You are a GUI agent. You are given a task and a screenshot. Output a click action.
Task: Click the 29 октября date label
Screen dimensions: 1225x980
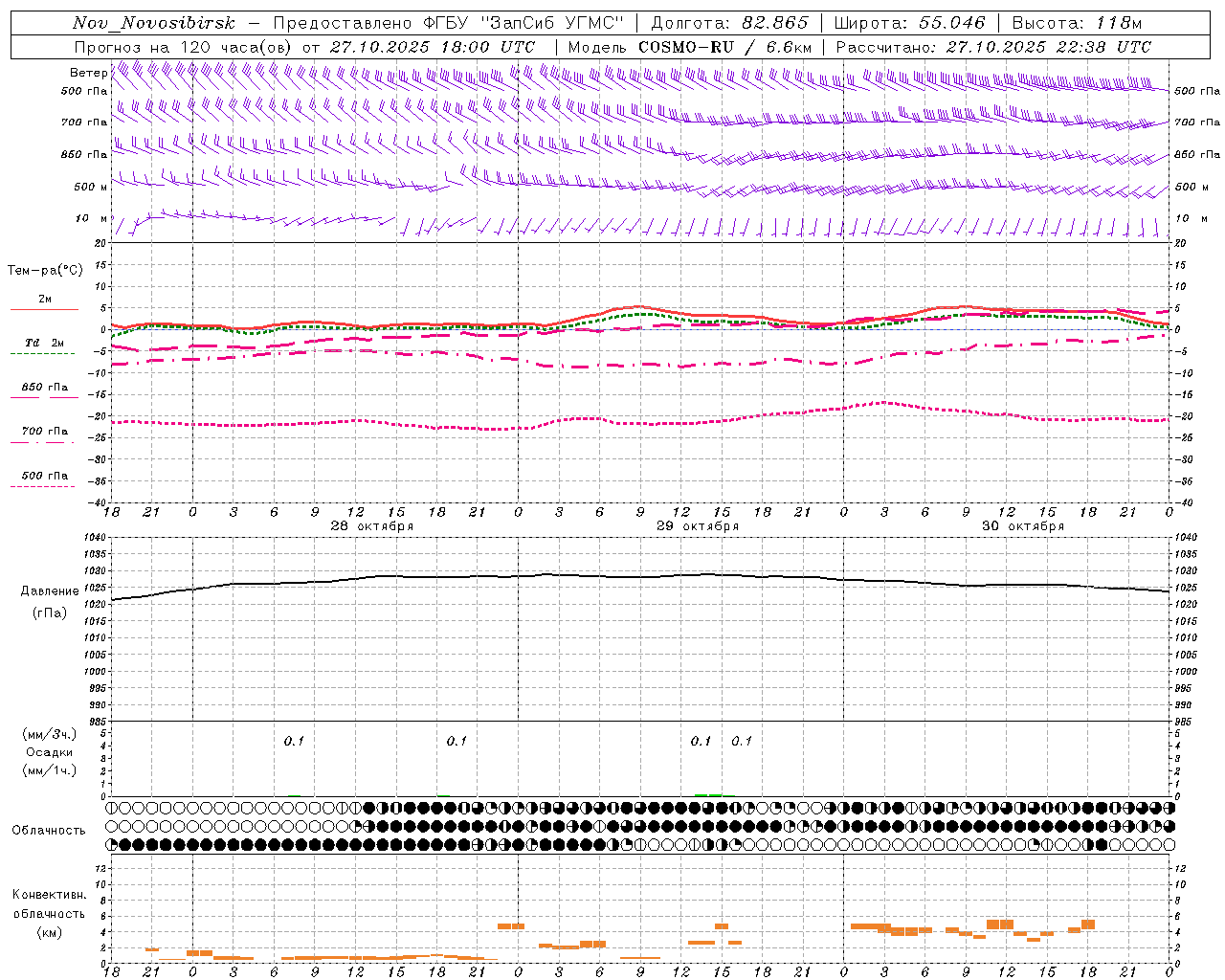tap(698, 526)
